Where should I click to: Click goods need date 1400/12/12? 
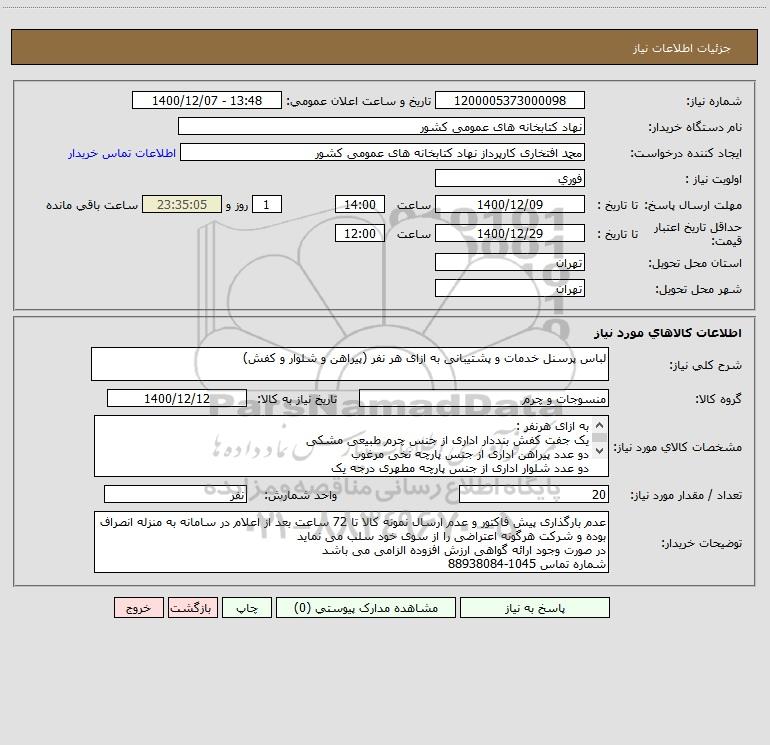tap(177, 398)
